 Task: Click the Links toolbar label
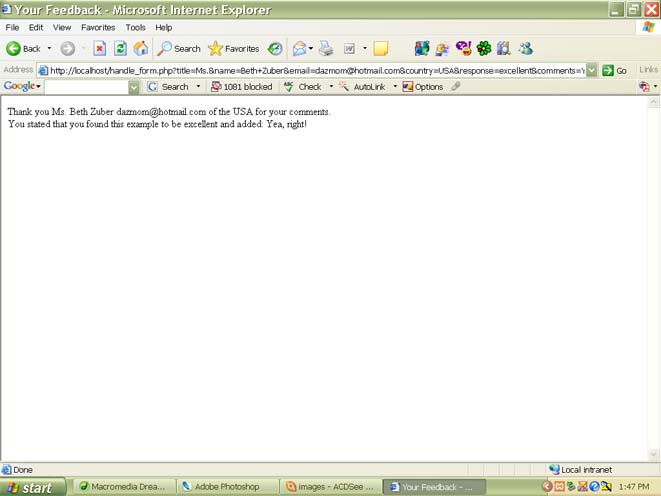[x=648, y=70]
